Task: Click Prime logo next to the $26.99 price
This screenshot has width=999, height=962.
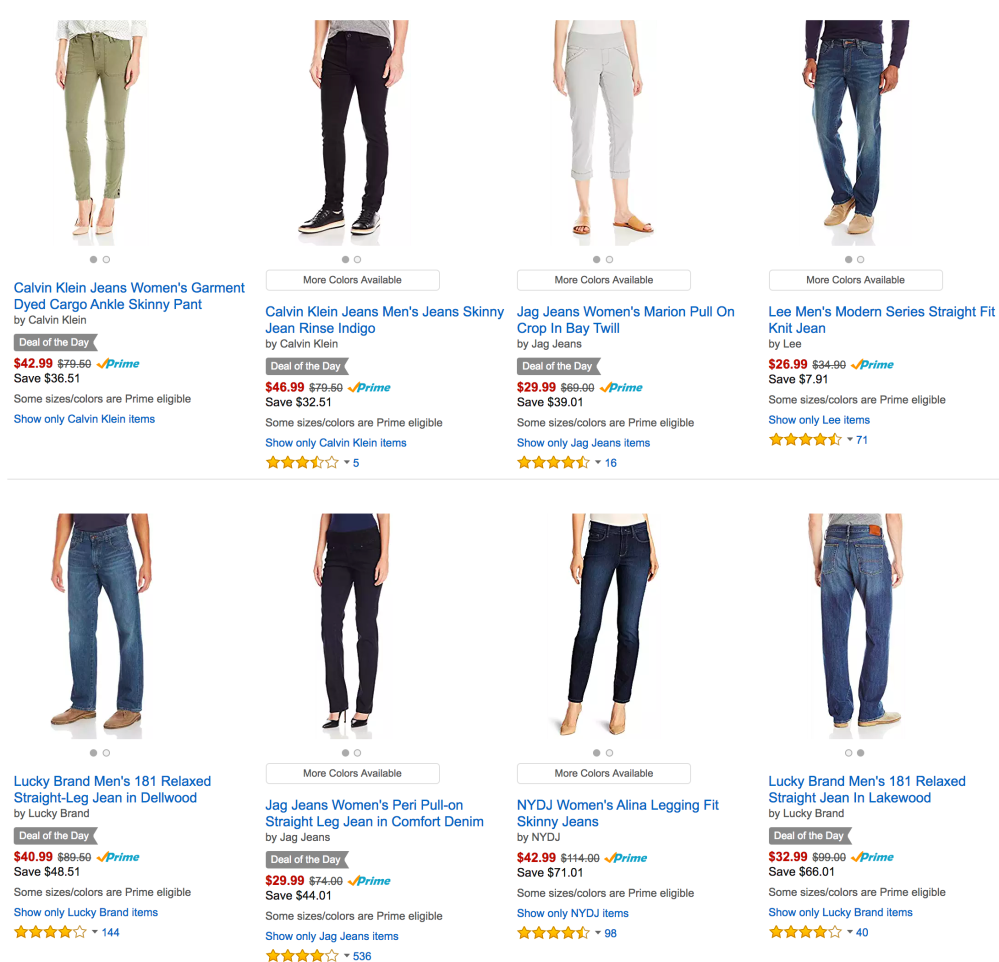Action: pyautogui.click(x=874, y=365)
